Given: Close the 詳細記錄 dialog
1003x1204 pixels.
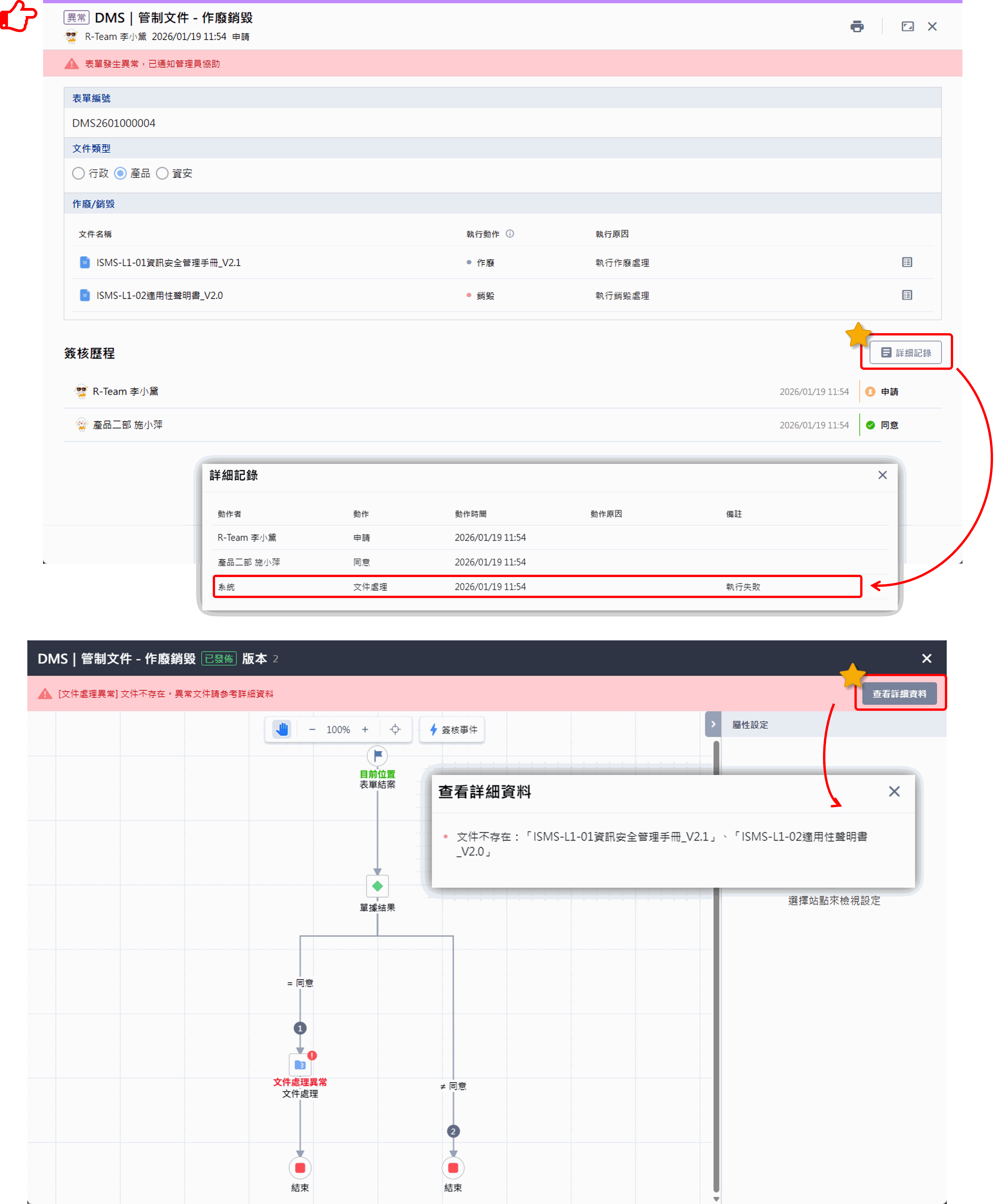Looking at the screenshot, I should 882,475.
